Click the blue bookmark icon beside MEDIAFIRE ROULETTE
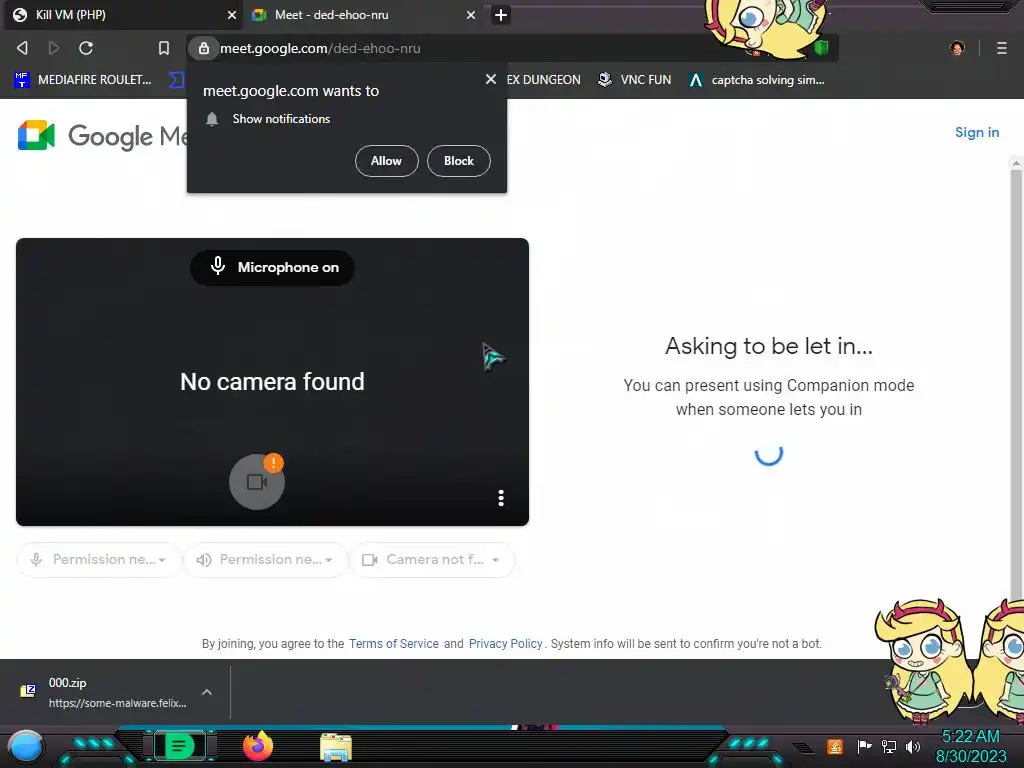Viewport: 1024px width, 768px height. (22, 80)
